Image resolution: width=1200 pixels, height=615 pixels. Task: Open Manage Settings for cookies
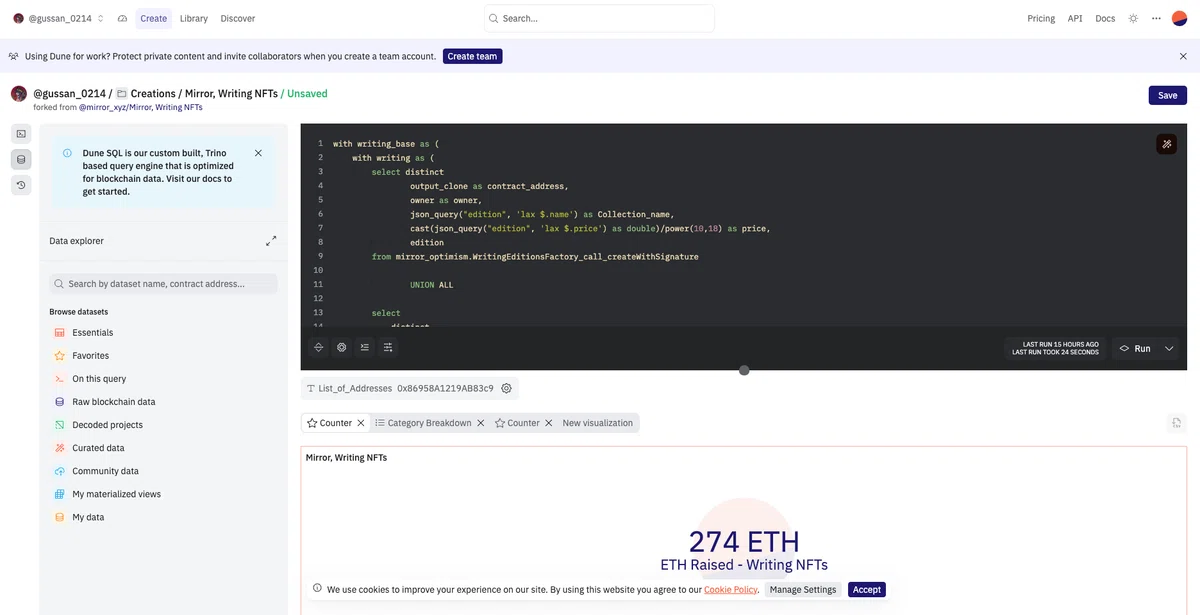click(803, 590)
